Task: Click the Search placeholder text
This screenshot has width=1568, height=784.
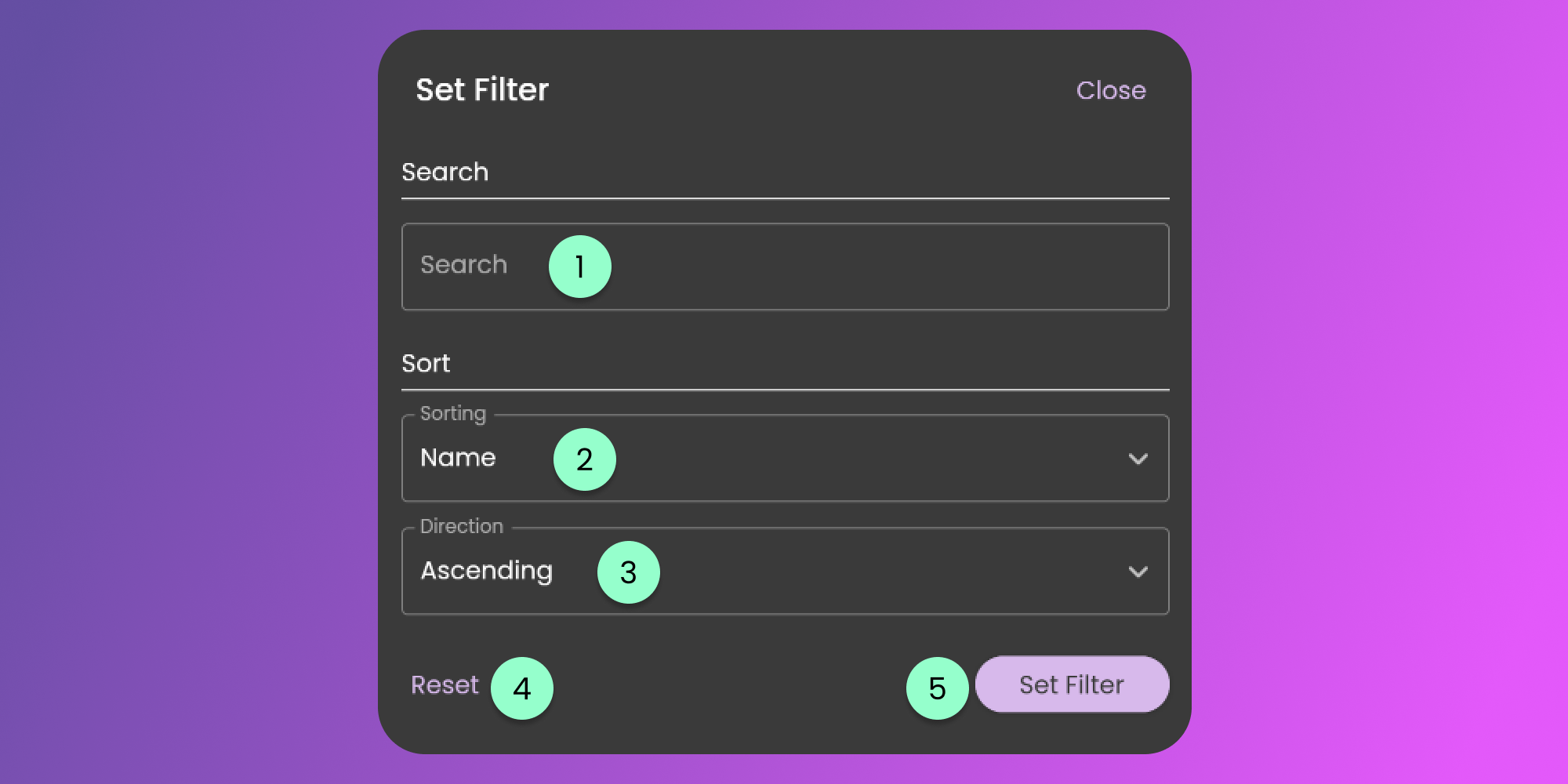Action: point(463,265)
